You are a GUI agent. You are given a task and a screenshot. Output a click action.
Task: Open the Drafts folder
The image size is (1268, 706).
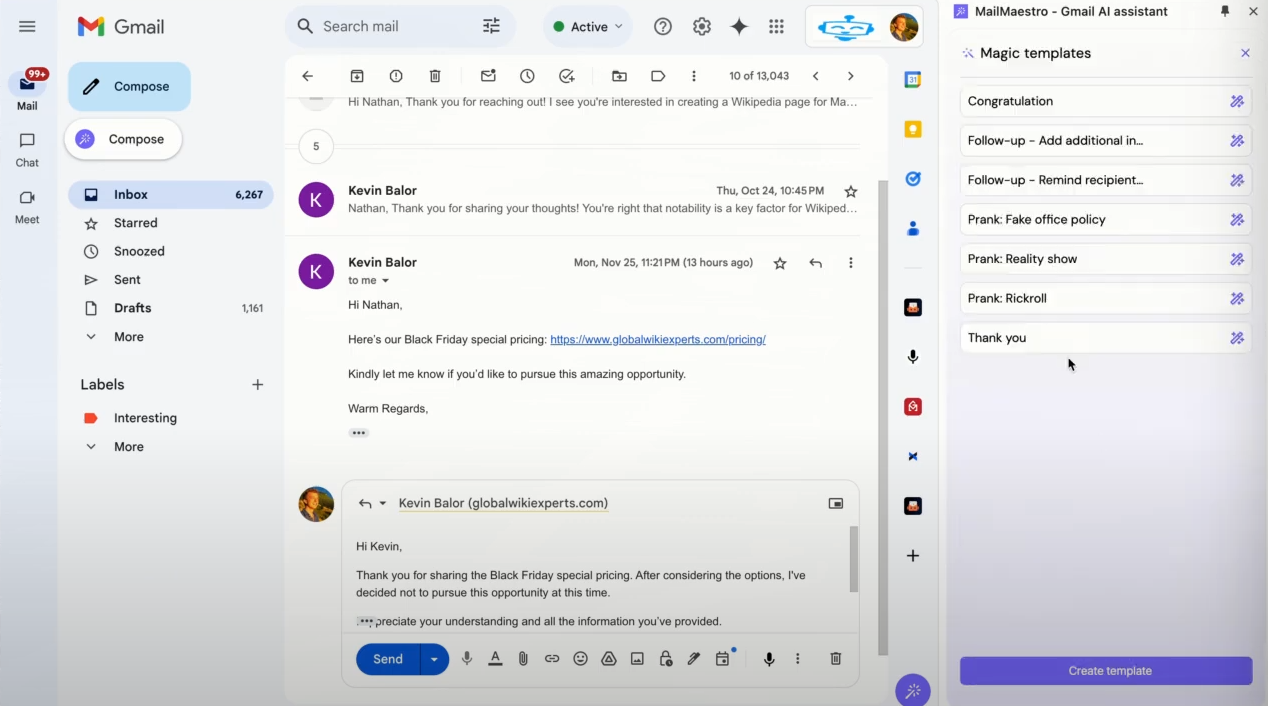click(170, 308)
